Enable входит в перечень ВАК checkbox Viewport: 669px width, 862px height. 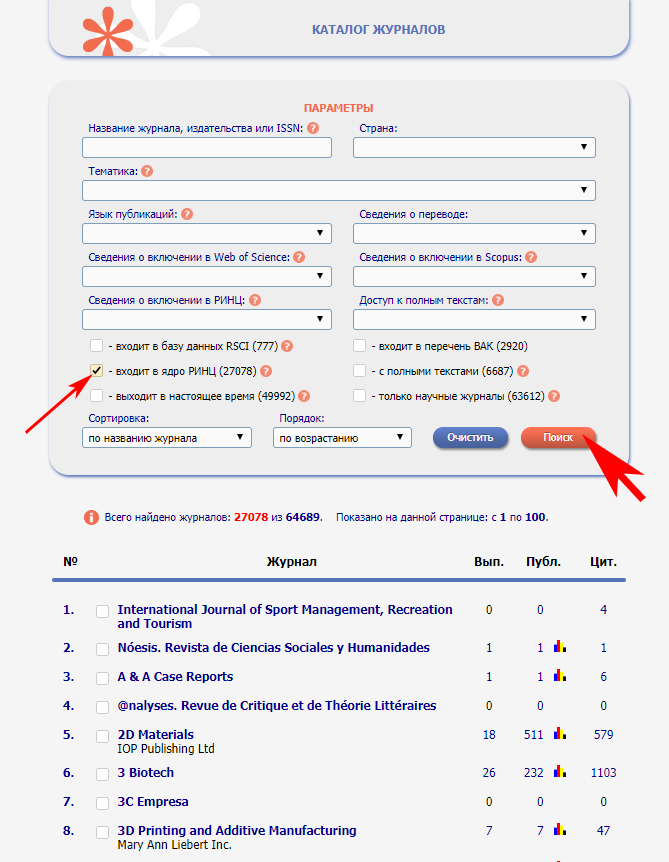pos(360,346)
